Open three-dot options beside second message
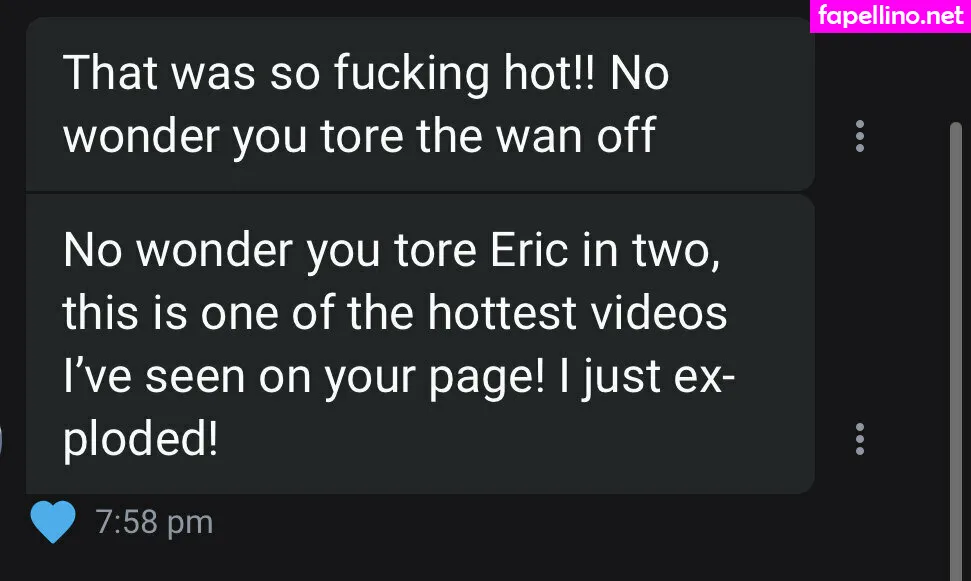 coord(860,439)
